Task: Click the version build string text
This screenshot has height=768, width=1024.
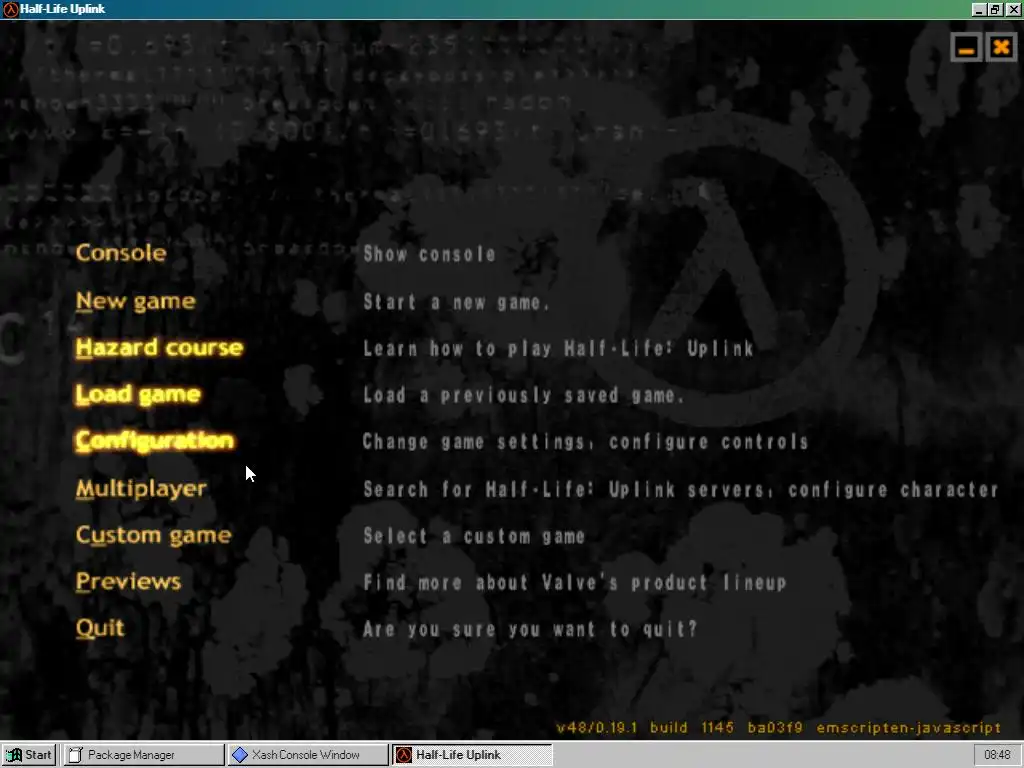Action: click(778, 728)
